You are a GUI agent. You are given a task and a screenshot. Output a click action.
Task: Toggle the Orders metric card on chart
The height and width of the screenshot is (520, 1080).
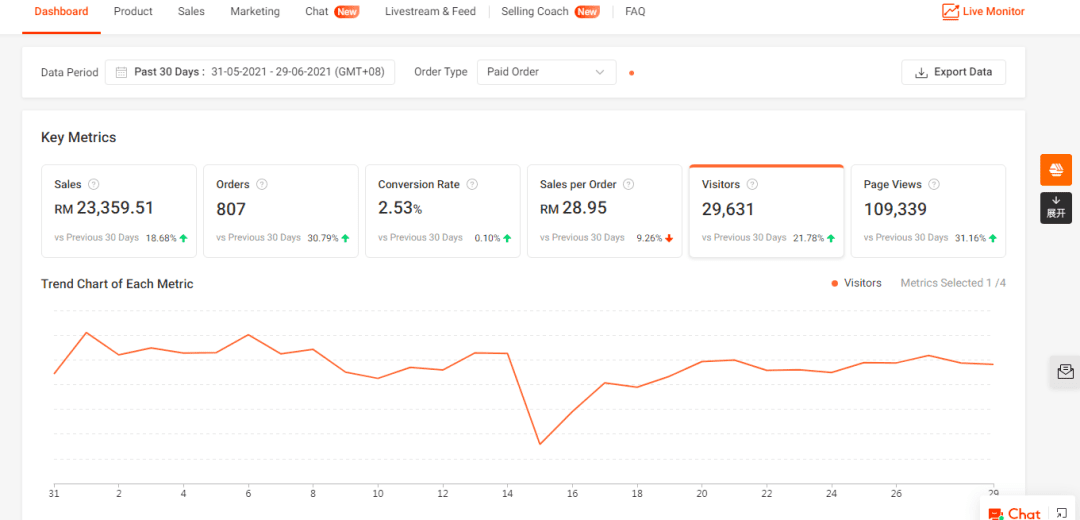click(281, 211)
